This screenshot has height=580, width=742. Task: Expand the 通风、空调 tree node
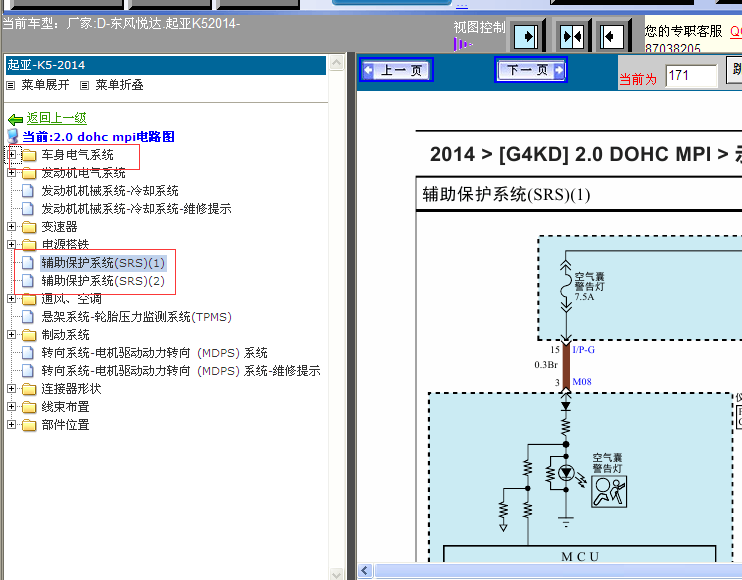(12, 299)
